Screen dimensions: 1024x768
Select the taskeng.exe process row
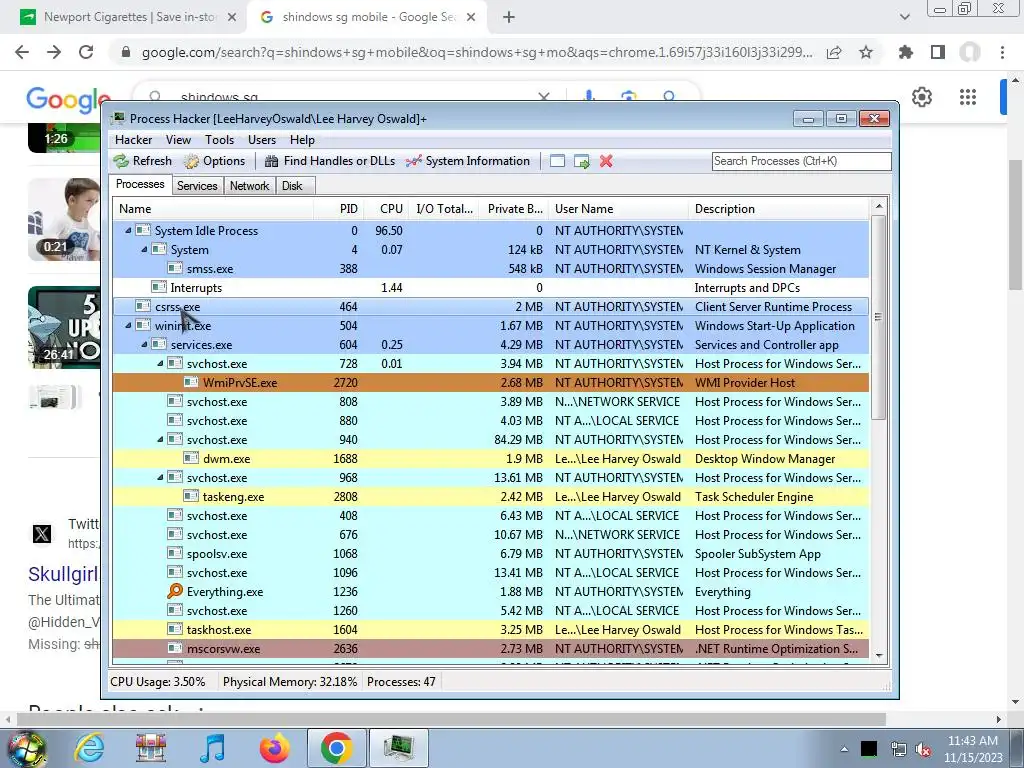(x=491, y=496)
